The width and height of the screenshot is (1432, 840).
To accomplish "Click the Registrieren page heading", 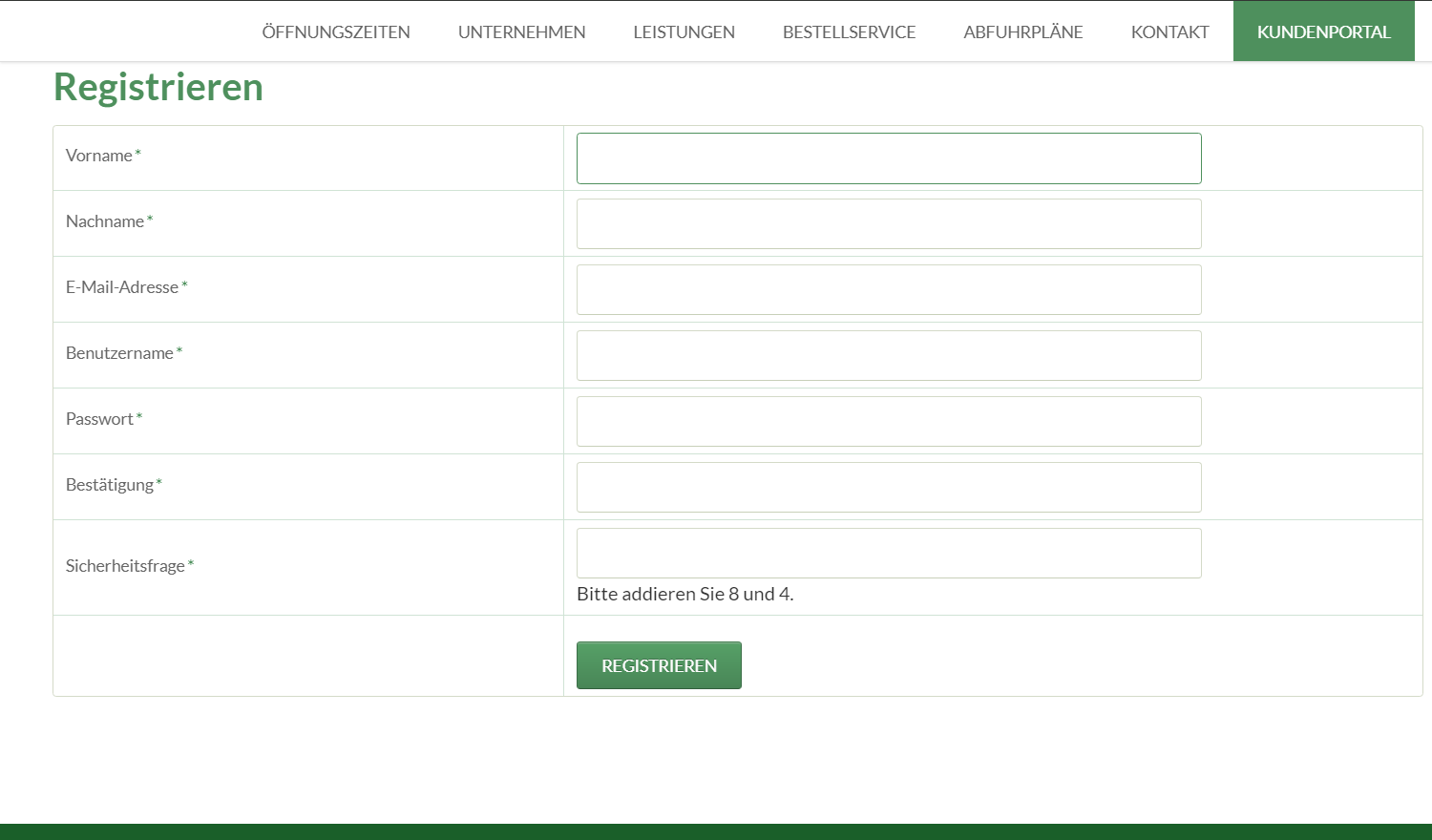I will tap(158, 87).
